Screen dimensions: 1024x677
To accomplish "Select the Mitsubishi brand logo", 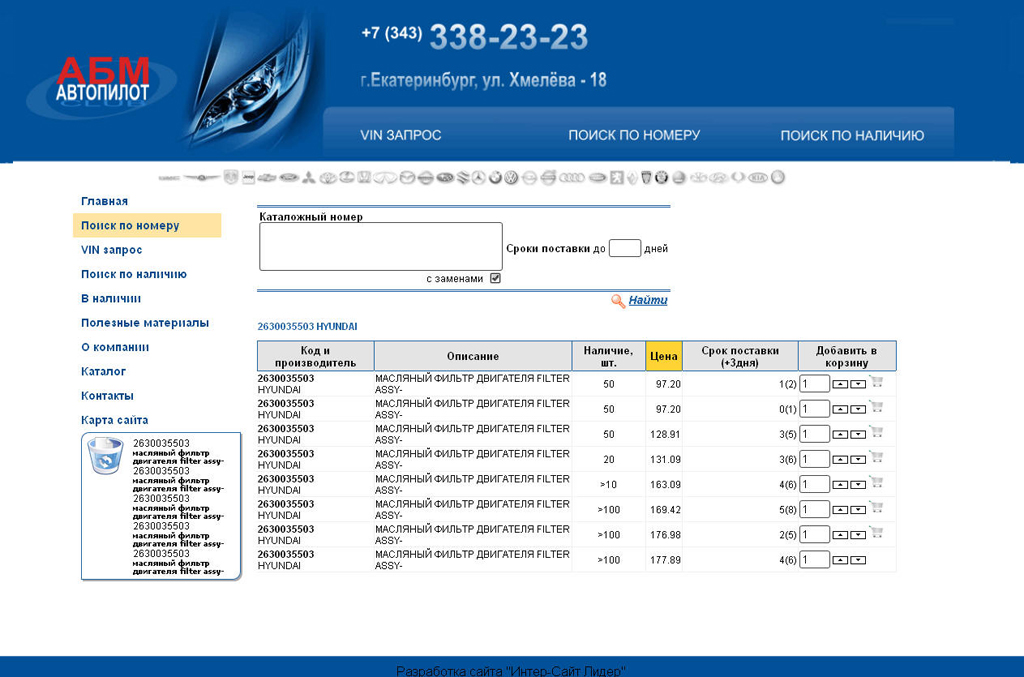I will point(308,178).
